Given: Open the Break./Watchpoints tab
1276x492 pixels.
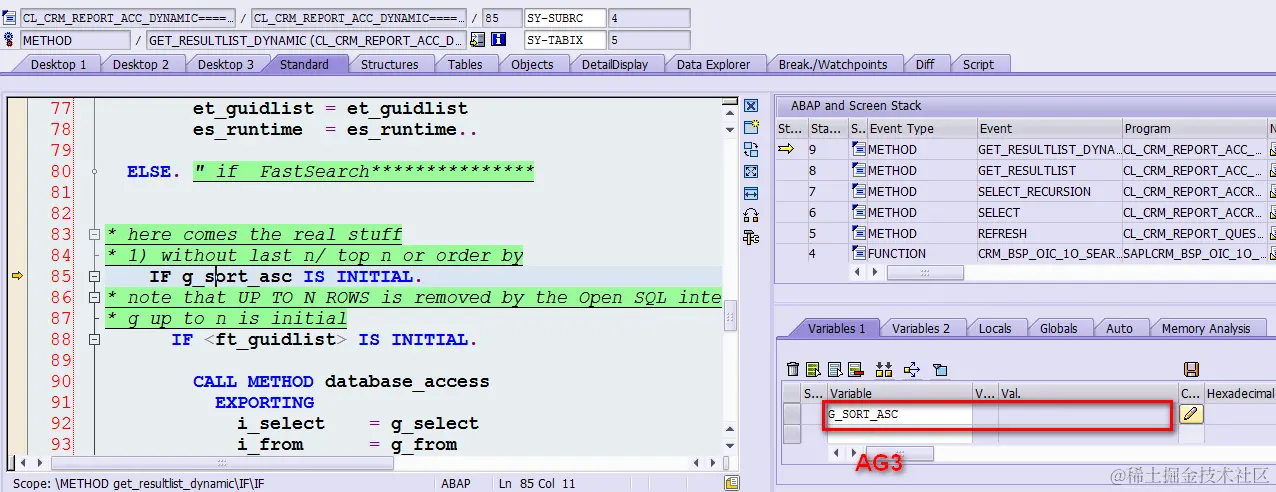Looking at the screenshot, I should (x=833, y=64).
